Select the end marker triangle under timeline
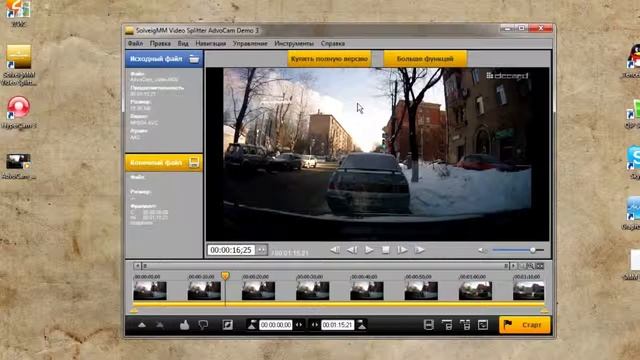 pos(544,311)
